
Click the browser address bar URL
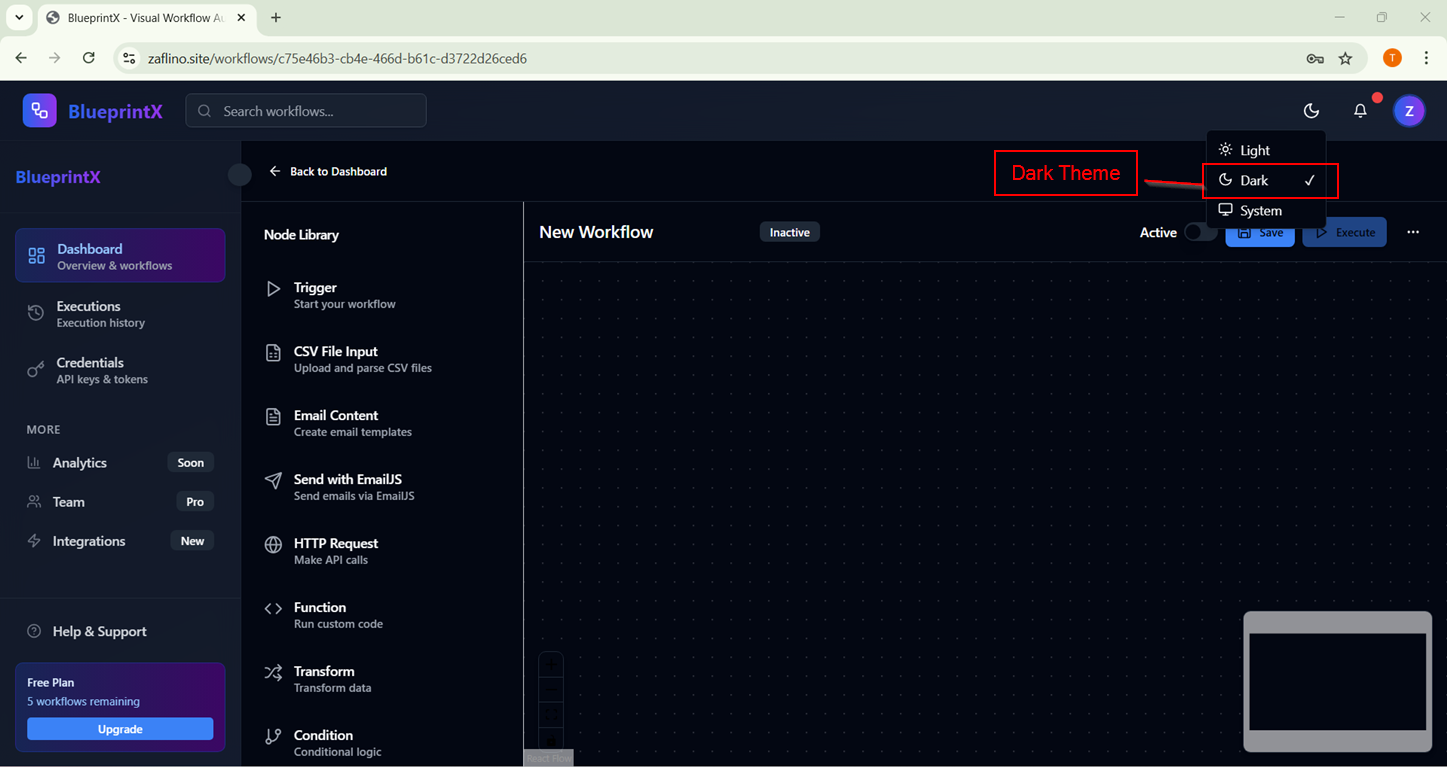tap(337, 58)
